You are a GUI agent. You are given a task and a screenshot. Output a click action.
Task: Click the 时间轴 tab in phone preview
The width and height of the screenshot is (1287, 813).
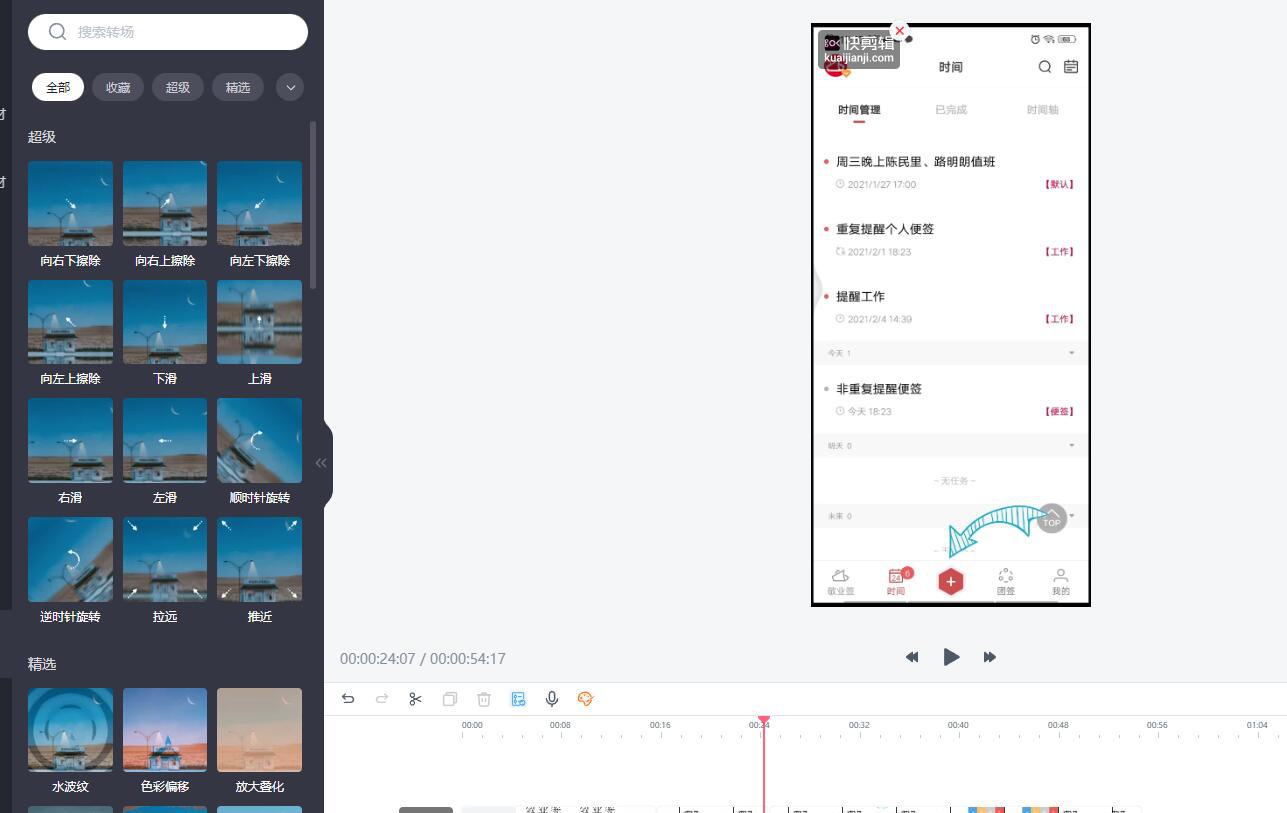point(1042,110)
